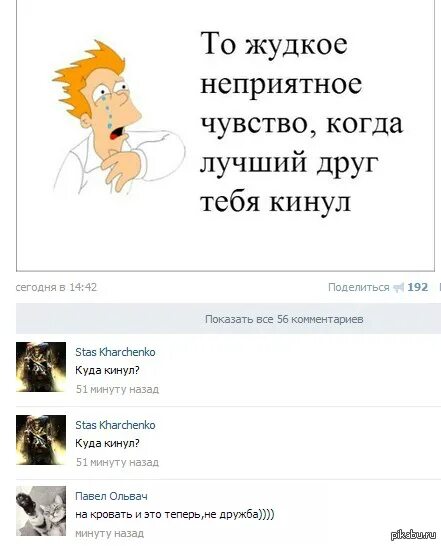This screenshot has width=441, height=546.
Task: Open the post timestamp 'сегодня в 14:42'
Action: click(x=56, y=287)
